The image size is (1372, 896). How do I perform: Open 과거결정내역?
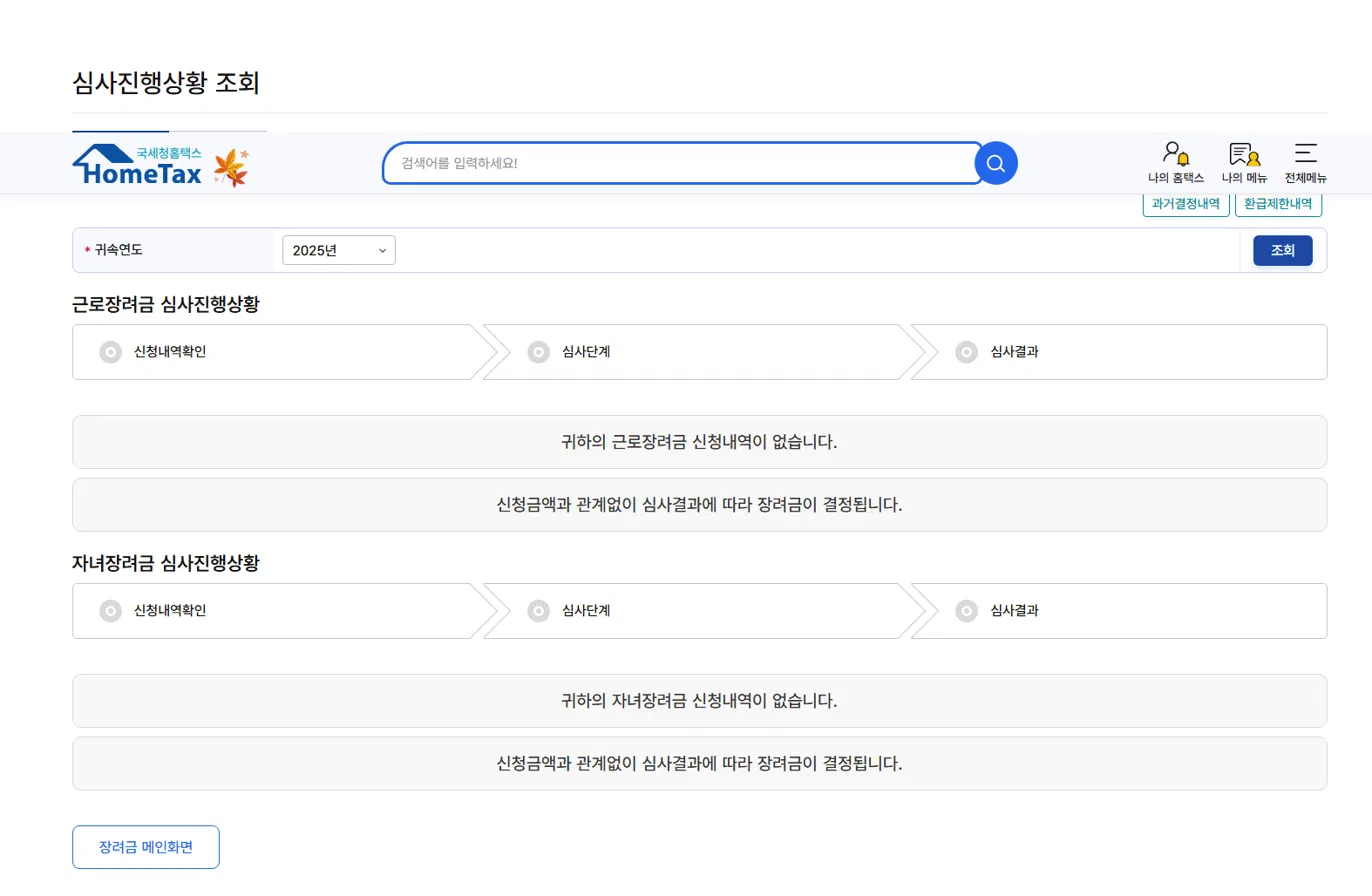pyautogui.click(x=1186, y=204)
